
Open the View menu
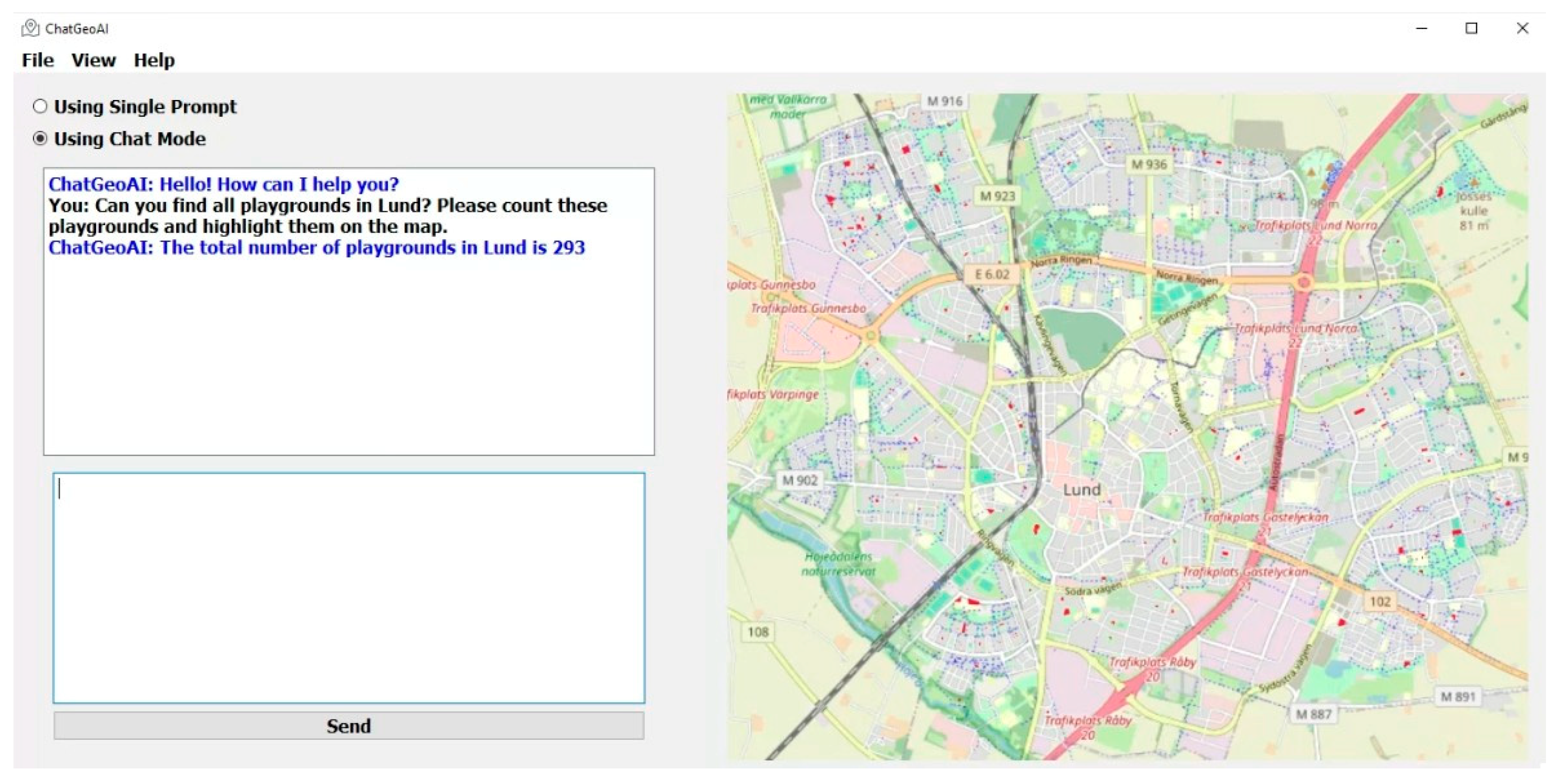93,60
